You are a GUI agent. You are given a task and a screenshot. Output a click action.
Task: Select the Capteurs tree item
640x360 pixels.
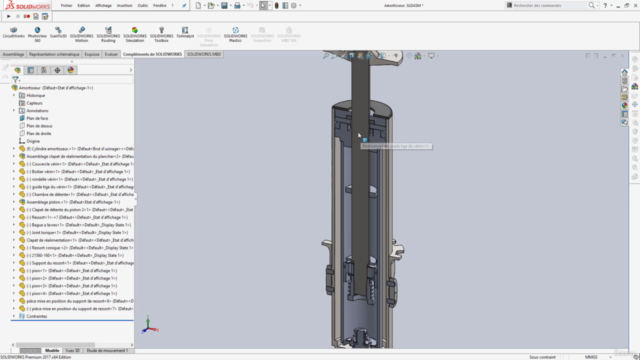click(x=34, y=103)
